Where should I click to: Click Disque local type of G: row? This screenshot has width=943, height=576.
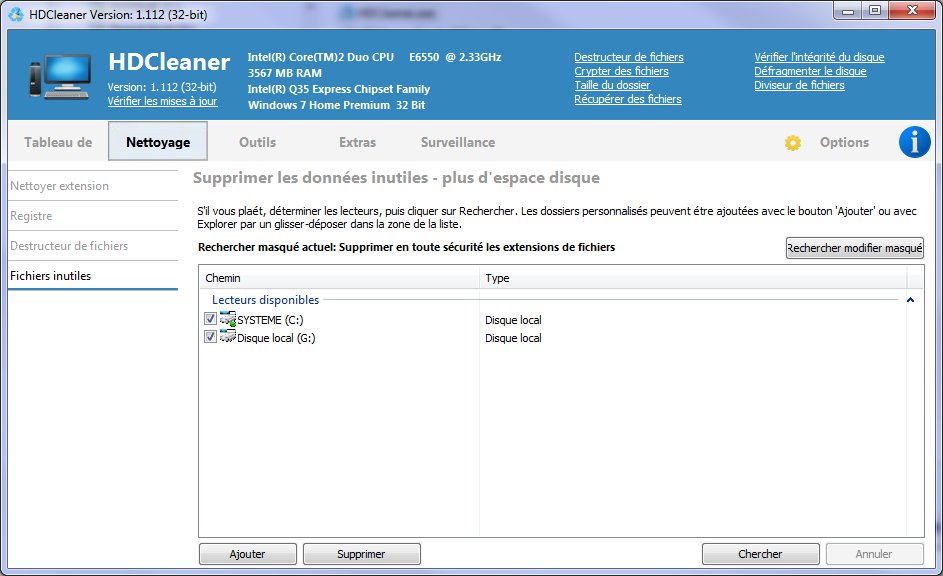click(513, 338)
